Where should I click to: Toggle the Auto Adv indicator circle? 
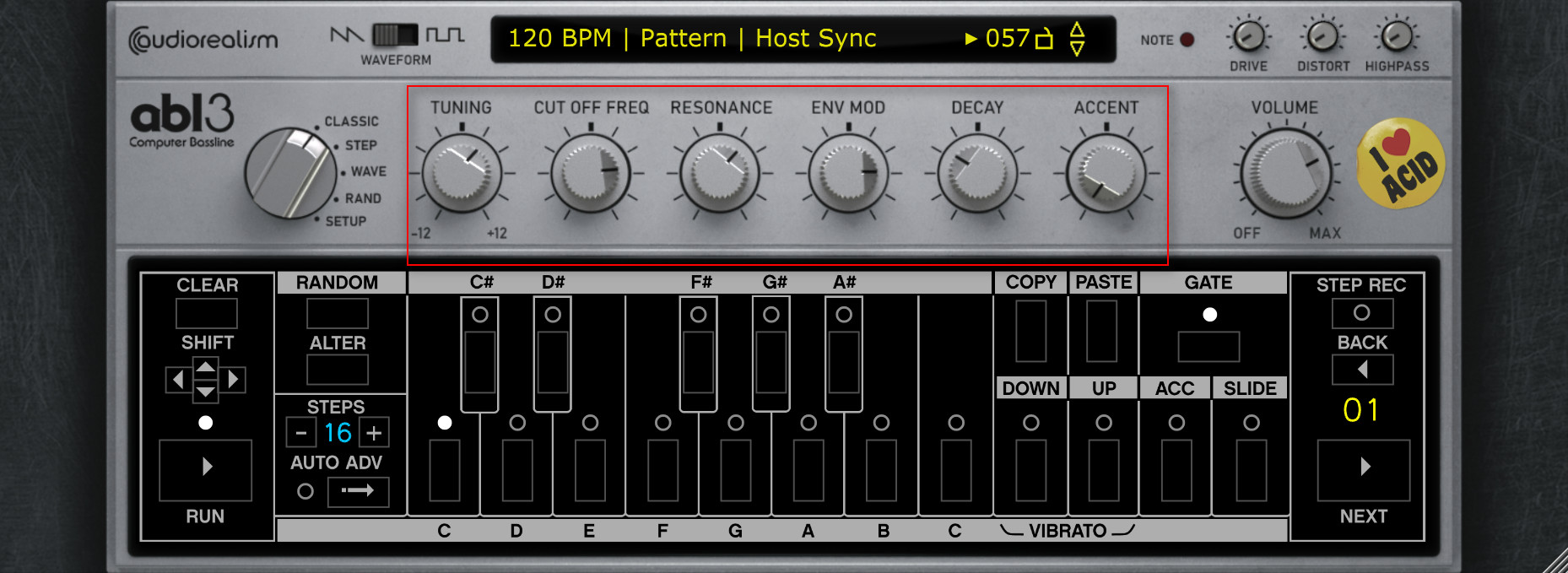click(305, 491)
